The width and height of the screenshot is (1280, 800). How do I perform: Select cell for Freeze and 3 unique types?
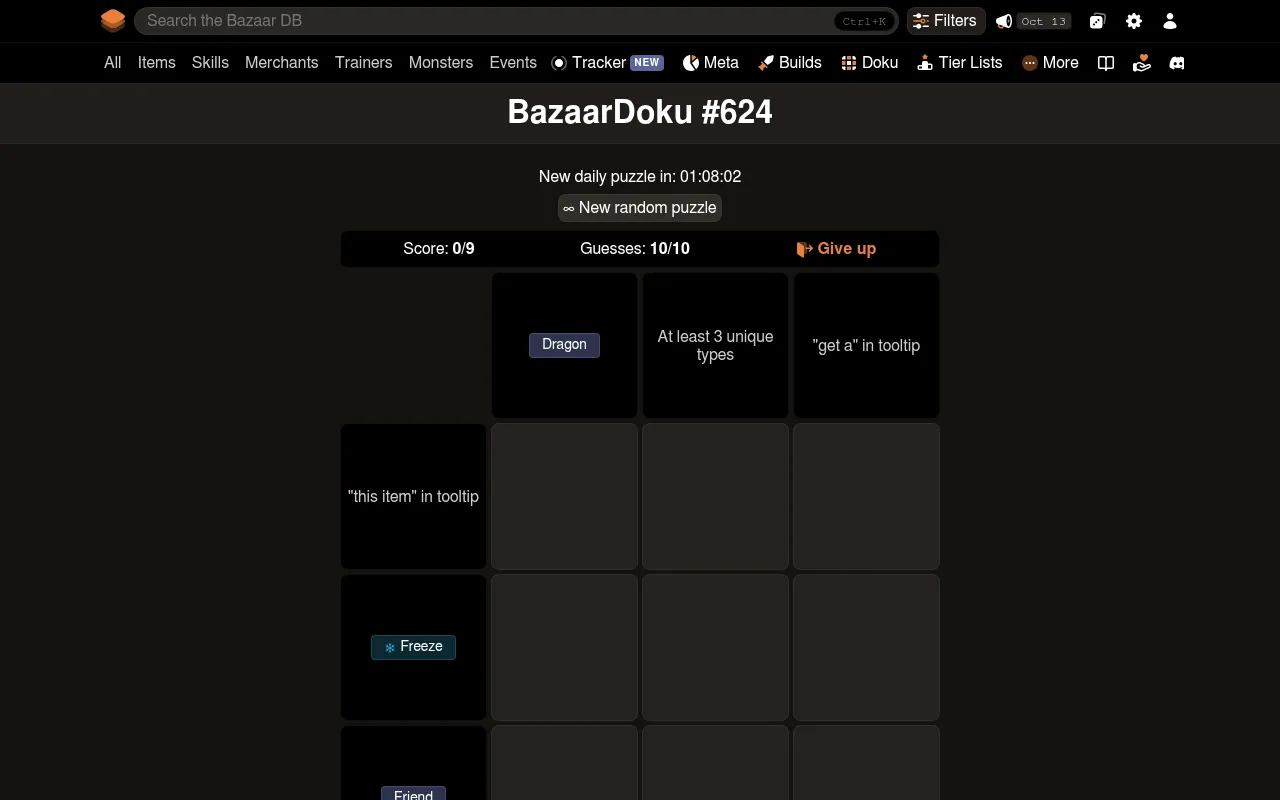click(715, 647)
